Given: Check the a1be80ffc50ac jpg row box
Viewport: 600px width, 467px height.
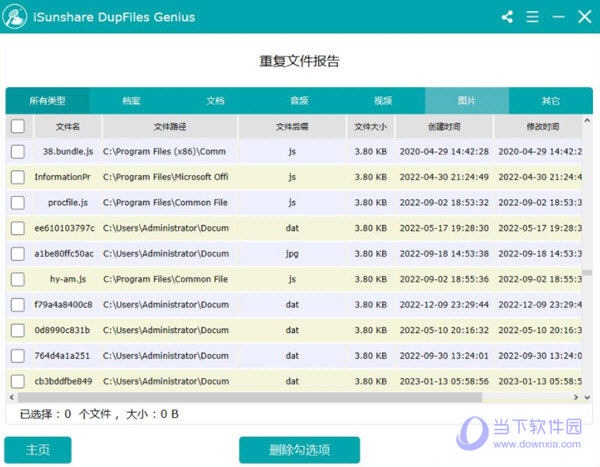Looking at the screenshot, I should point(18,254).
